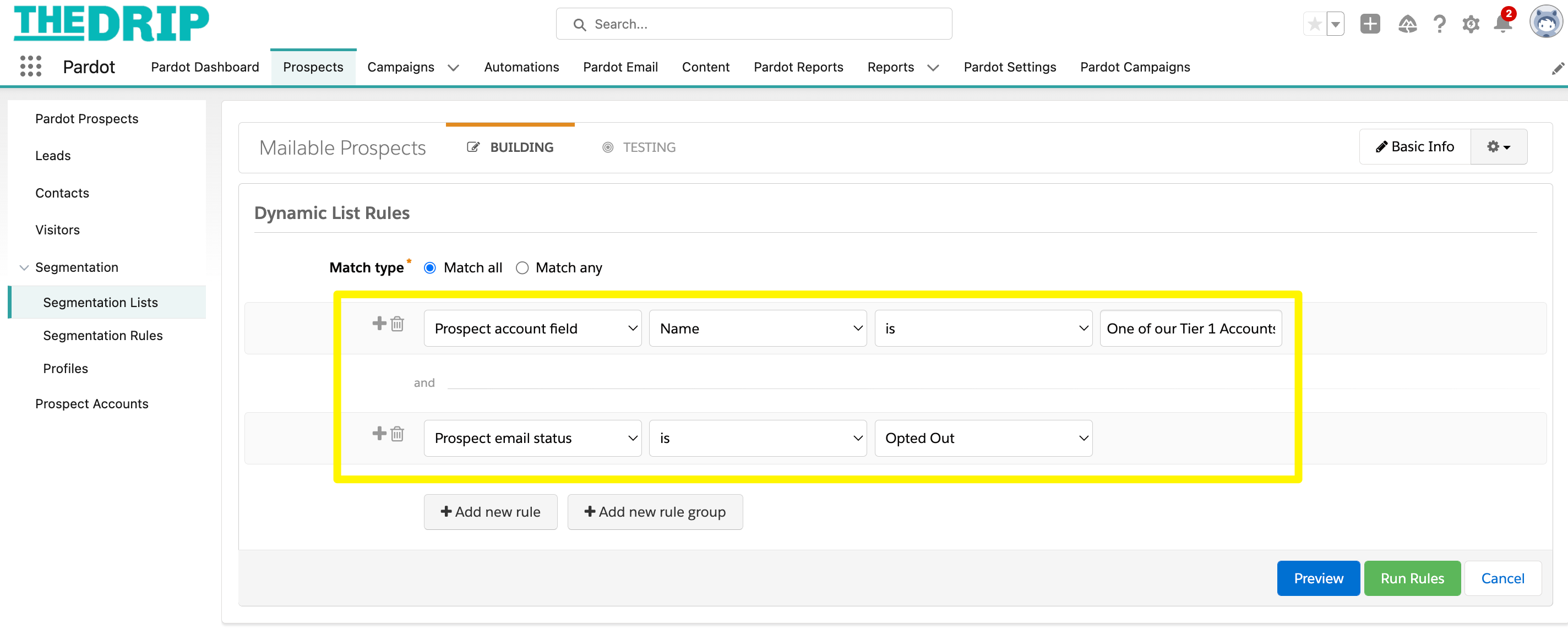Click THEDRIP logo
1568x635 pixels.
click(111, 23)
